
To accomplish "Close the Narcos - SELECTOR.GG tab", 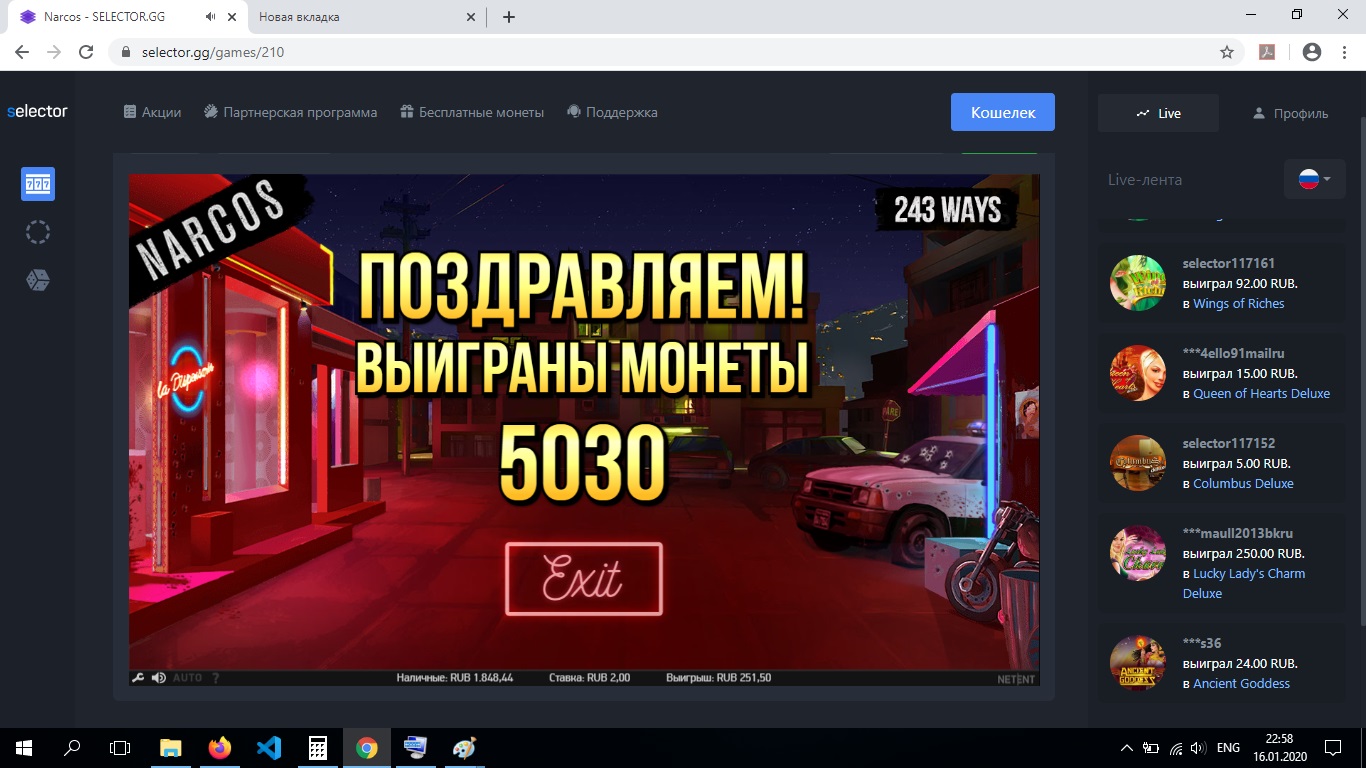I will click(x=232, y=17).
